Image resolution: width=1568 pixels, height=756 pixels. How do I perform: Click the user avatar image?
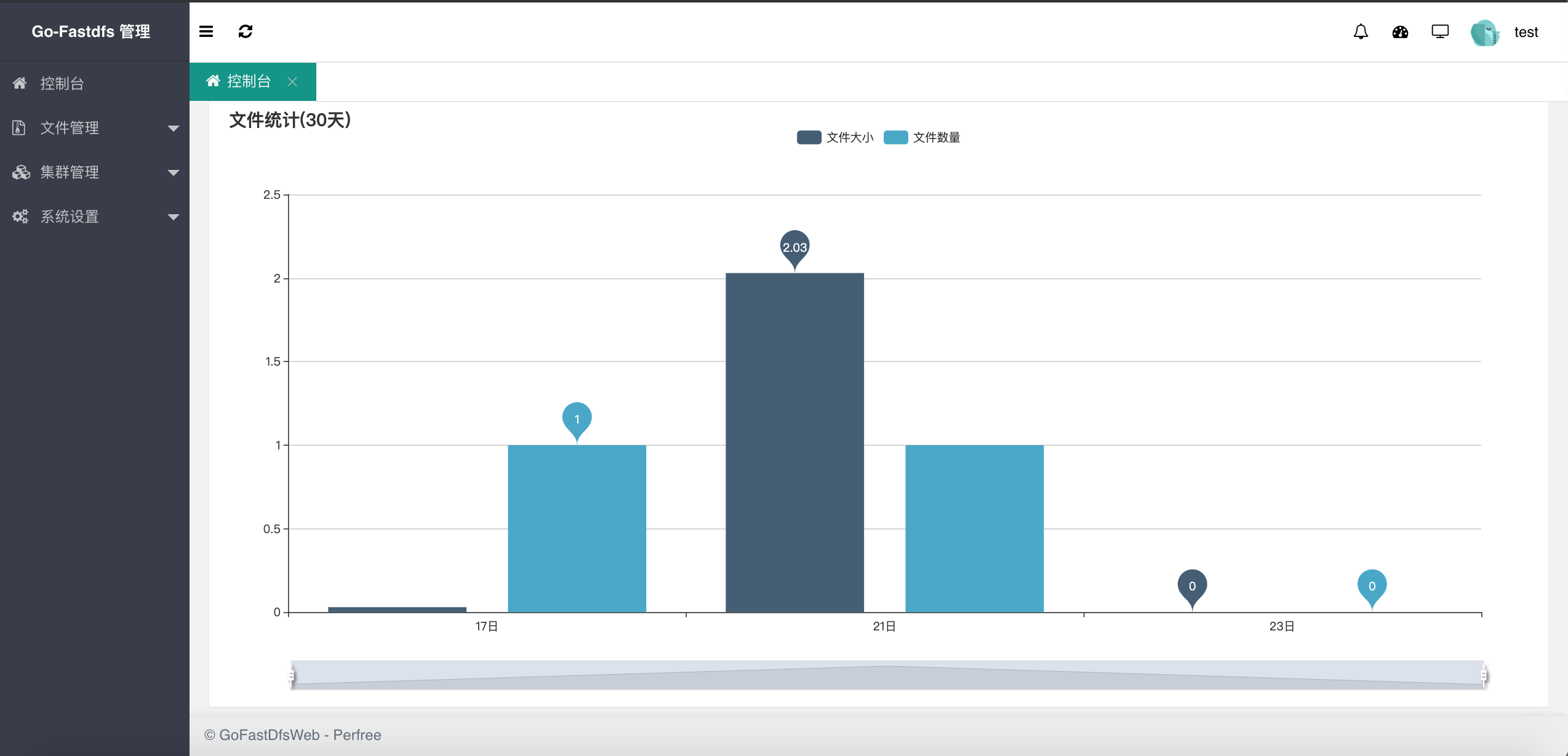(x=1484, y=33)
